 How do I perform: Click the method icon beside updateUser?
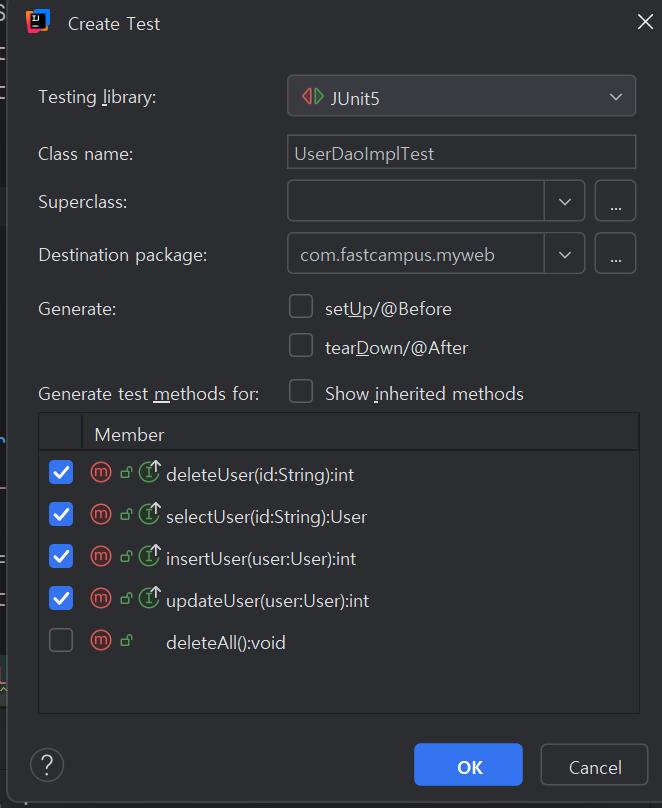tap(101, 598)
